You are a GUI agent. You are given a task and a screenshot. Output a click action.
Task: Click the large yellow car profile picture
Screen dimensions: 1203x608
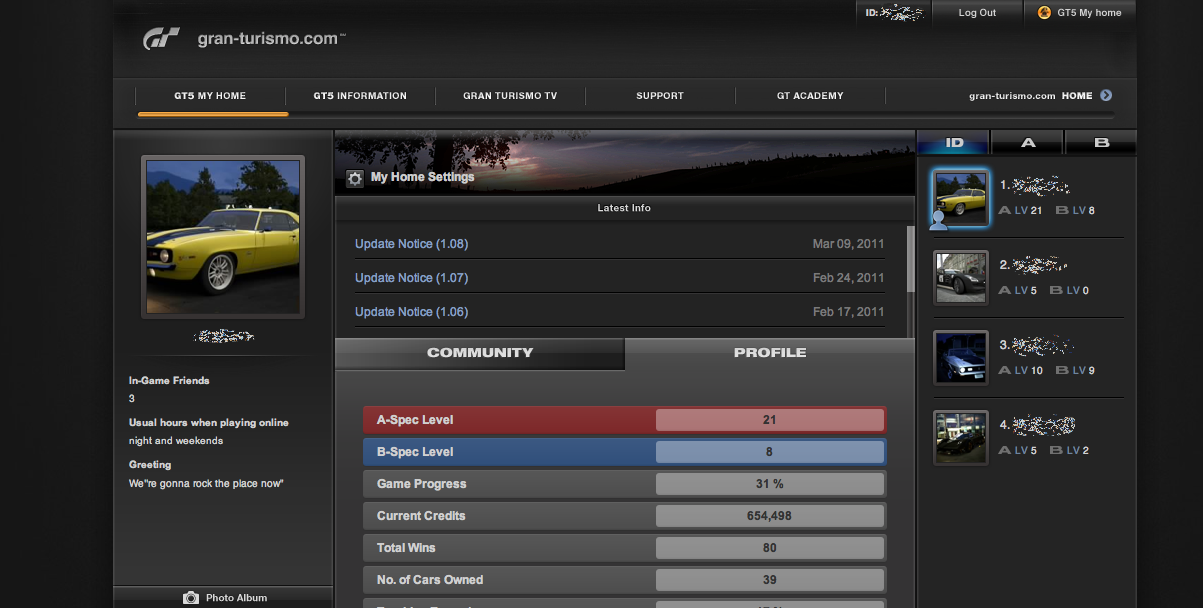223,237
